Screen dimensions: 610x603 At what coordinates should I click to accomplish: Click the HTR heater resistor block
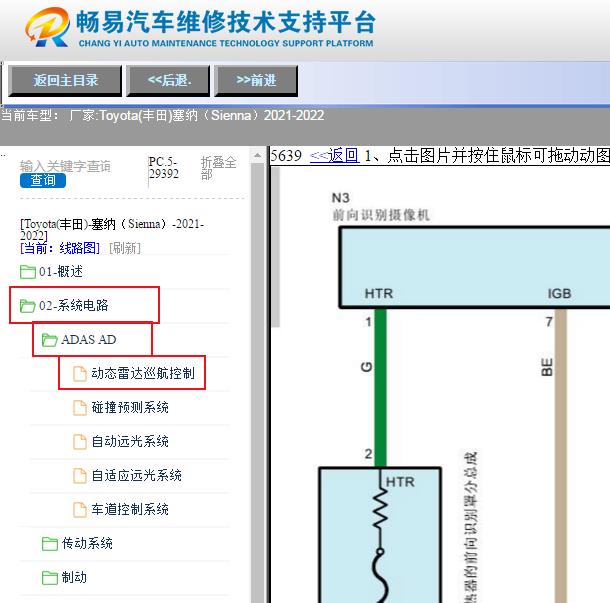pos(380,535)
